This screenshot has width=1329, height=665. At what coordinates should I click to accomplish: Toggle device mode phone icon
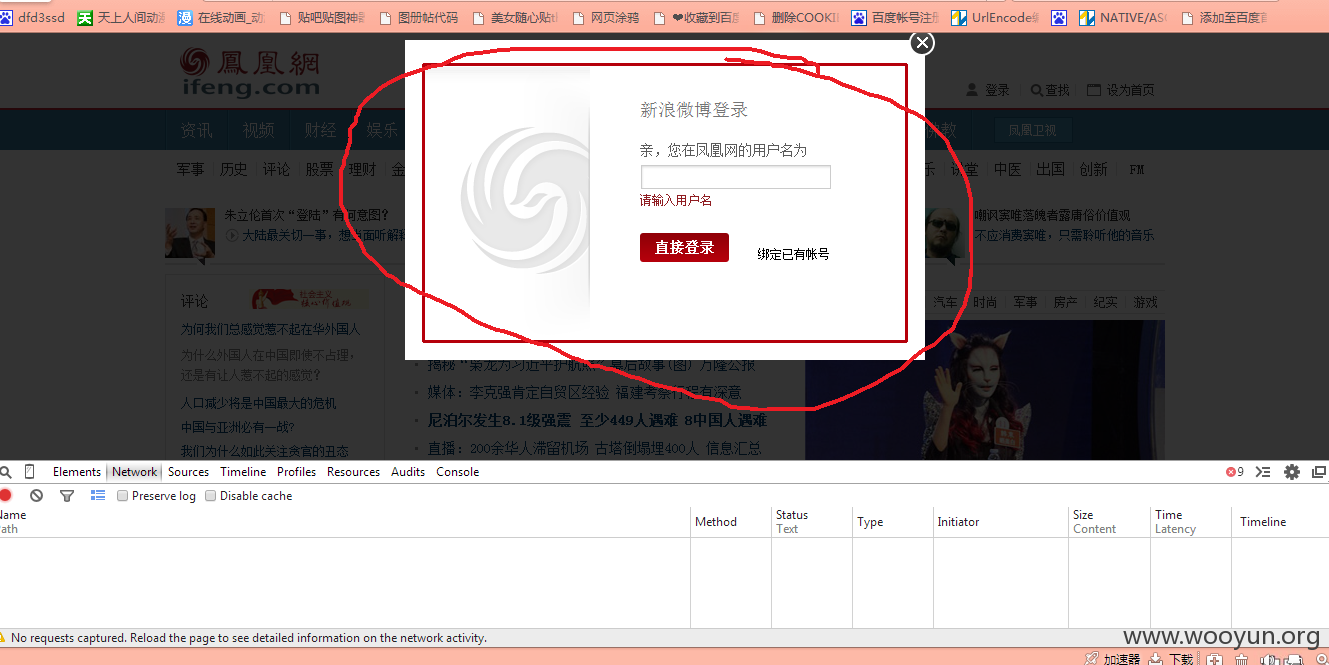pos(29,472)
